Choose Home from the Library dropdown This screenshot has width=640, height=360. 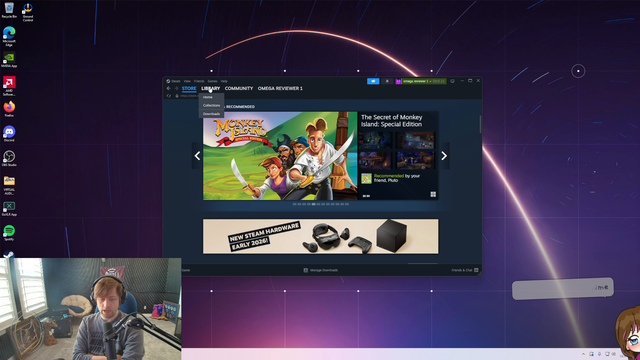click(211, 97)
